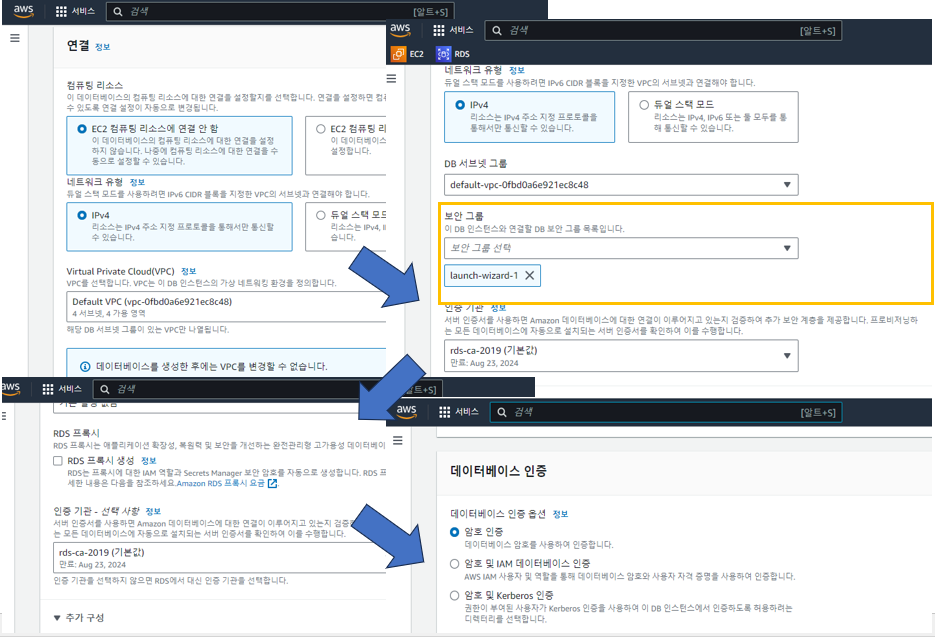This screenshot has height=637, width=935.
Task: Click search field above 데이터베이스 인증 panel
Action: pos(666,412)
